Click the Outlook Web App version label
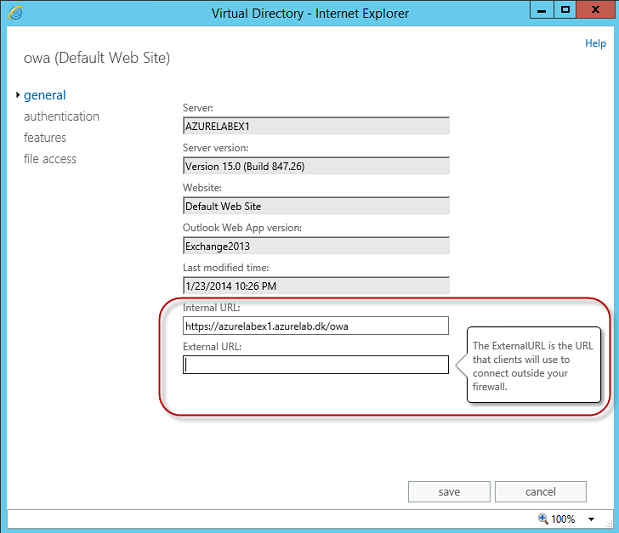619x533 pixels. coord(242,228)
